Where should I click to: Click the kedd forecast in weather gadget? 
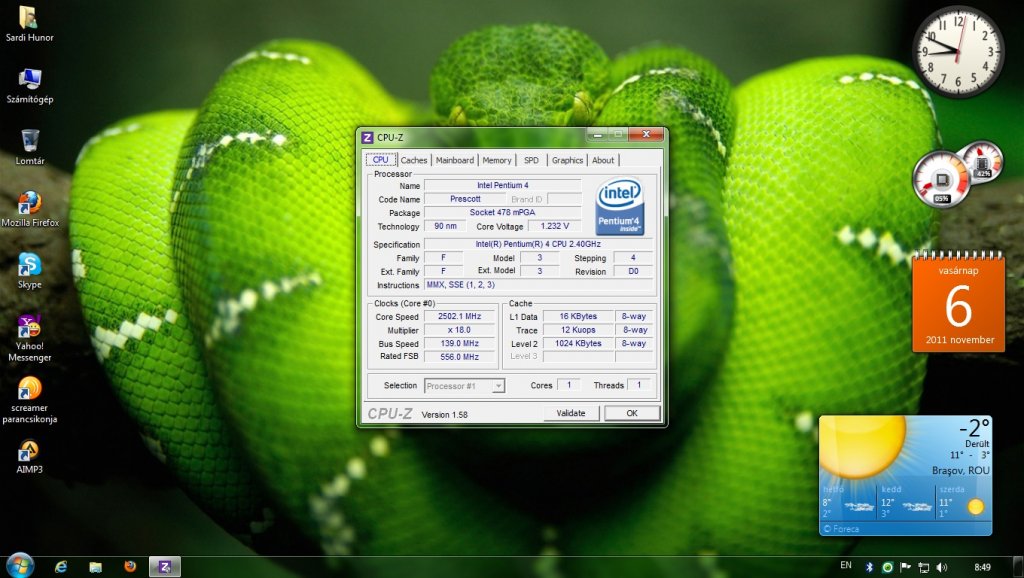coord(906,502)
